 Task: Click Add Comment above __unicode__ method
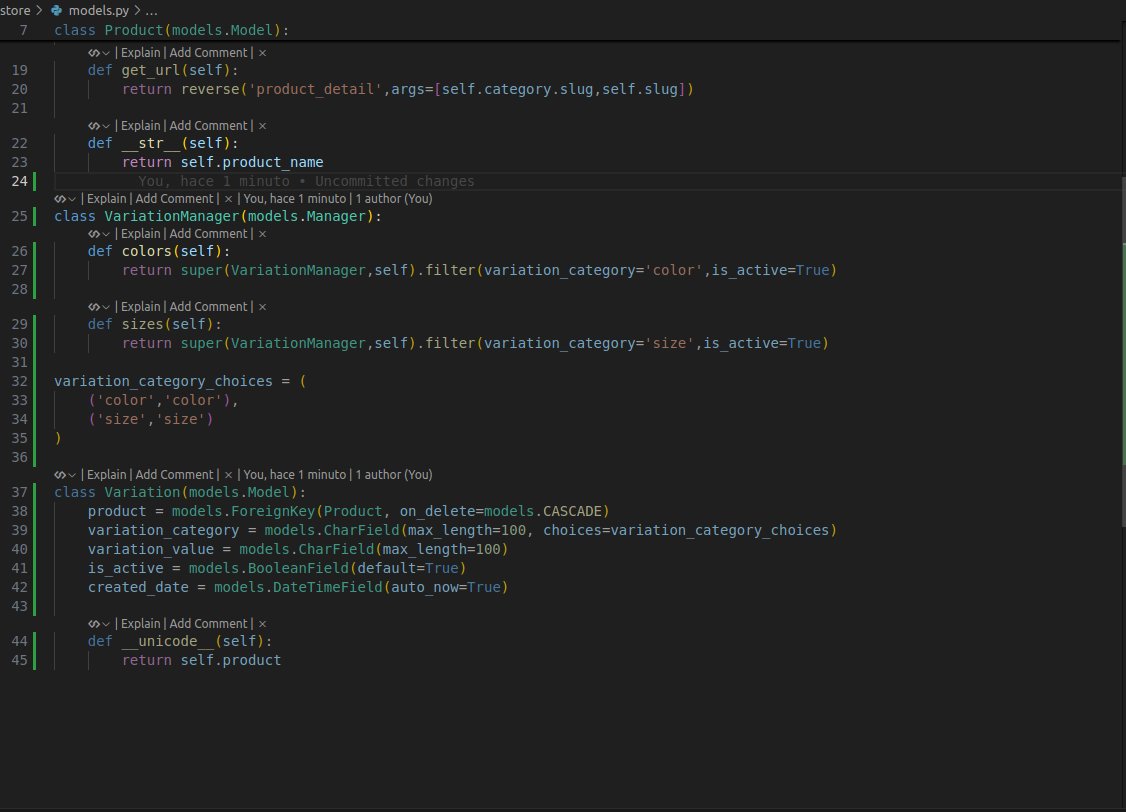[208, 624]
